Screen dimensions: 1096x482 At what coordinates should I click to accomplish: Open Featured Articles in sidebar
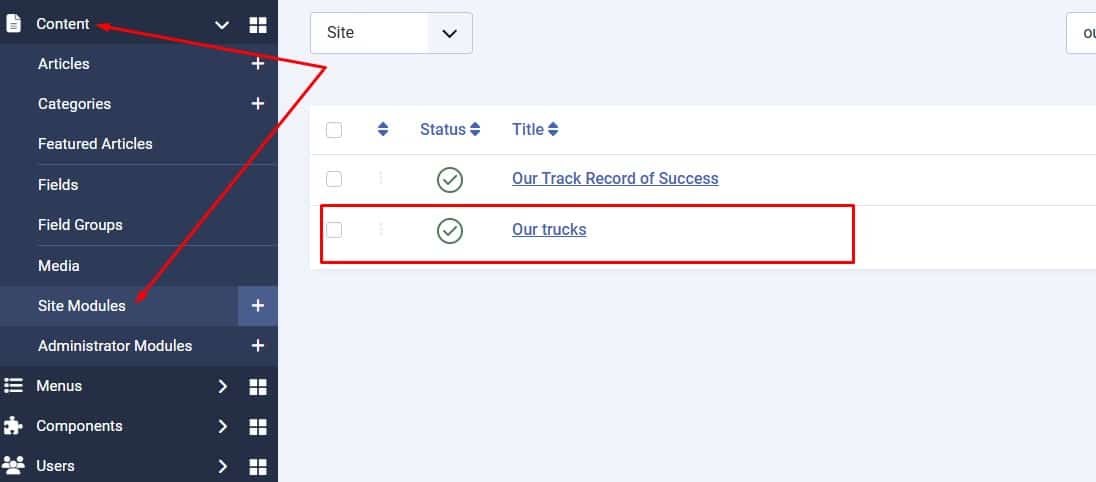pyautogui.click(x=95, y=144)
